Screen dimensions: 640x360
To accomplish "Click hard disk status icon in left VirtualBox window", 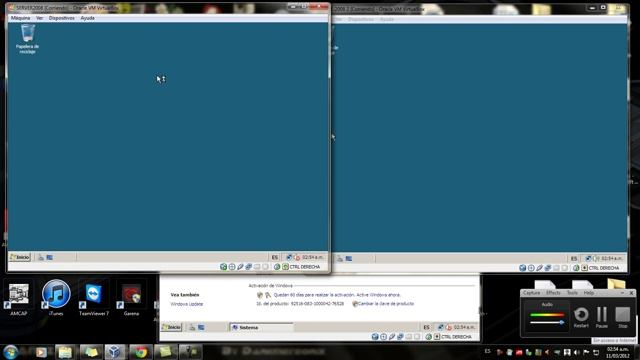I will point(223,267).
